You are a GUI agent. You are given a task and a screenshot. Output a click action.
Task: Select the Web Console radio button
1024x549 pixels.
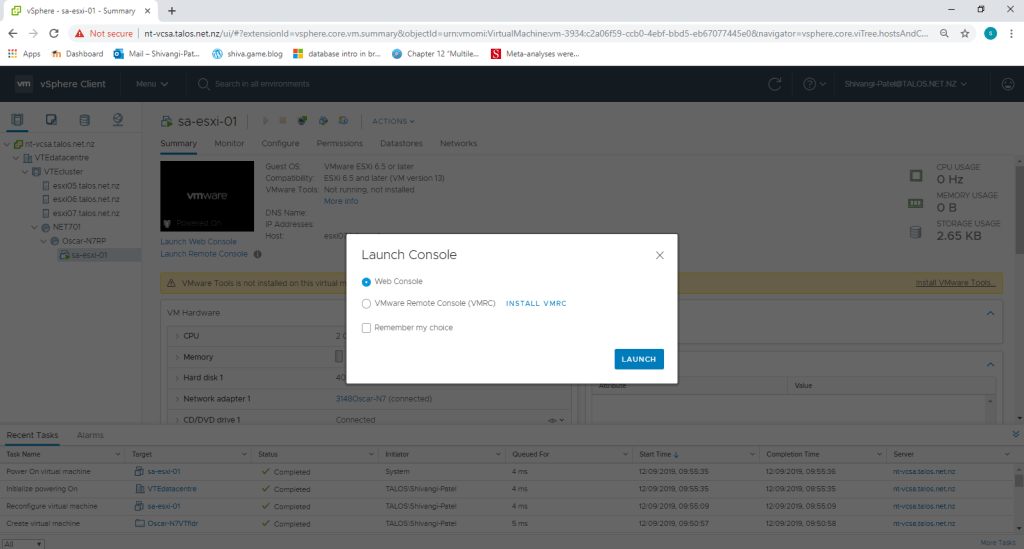366,282
